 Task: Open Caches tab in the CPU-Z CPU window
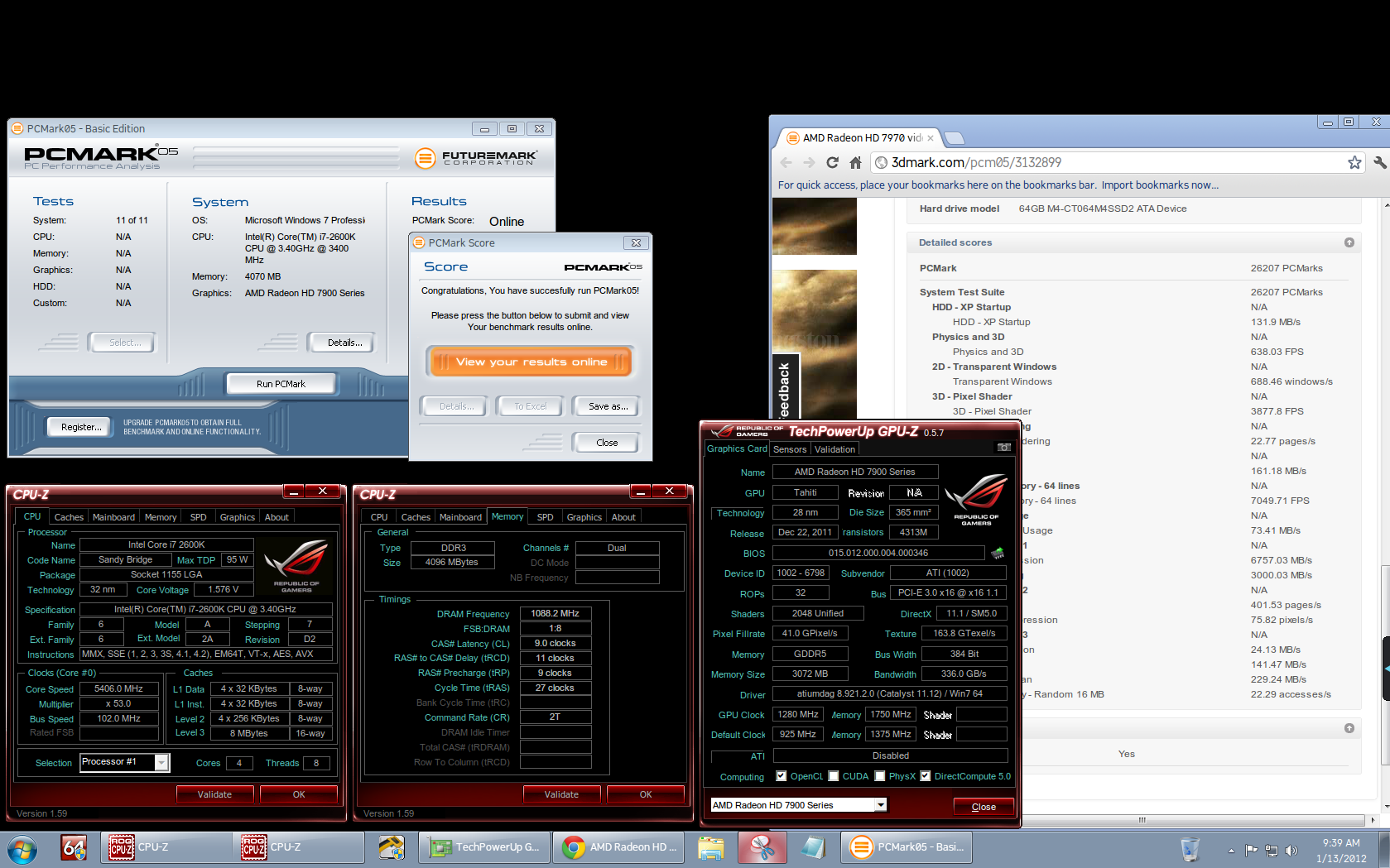click(69, 517)
